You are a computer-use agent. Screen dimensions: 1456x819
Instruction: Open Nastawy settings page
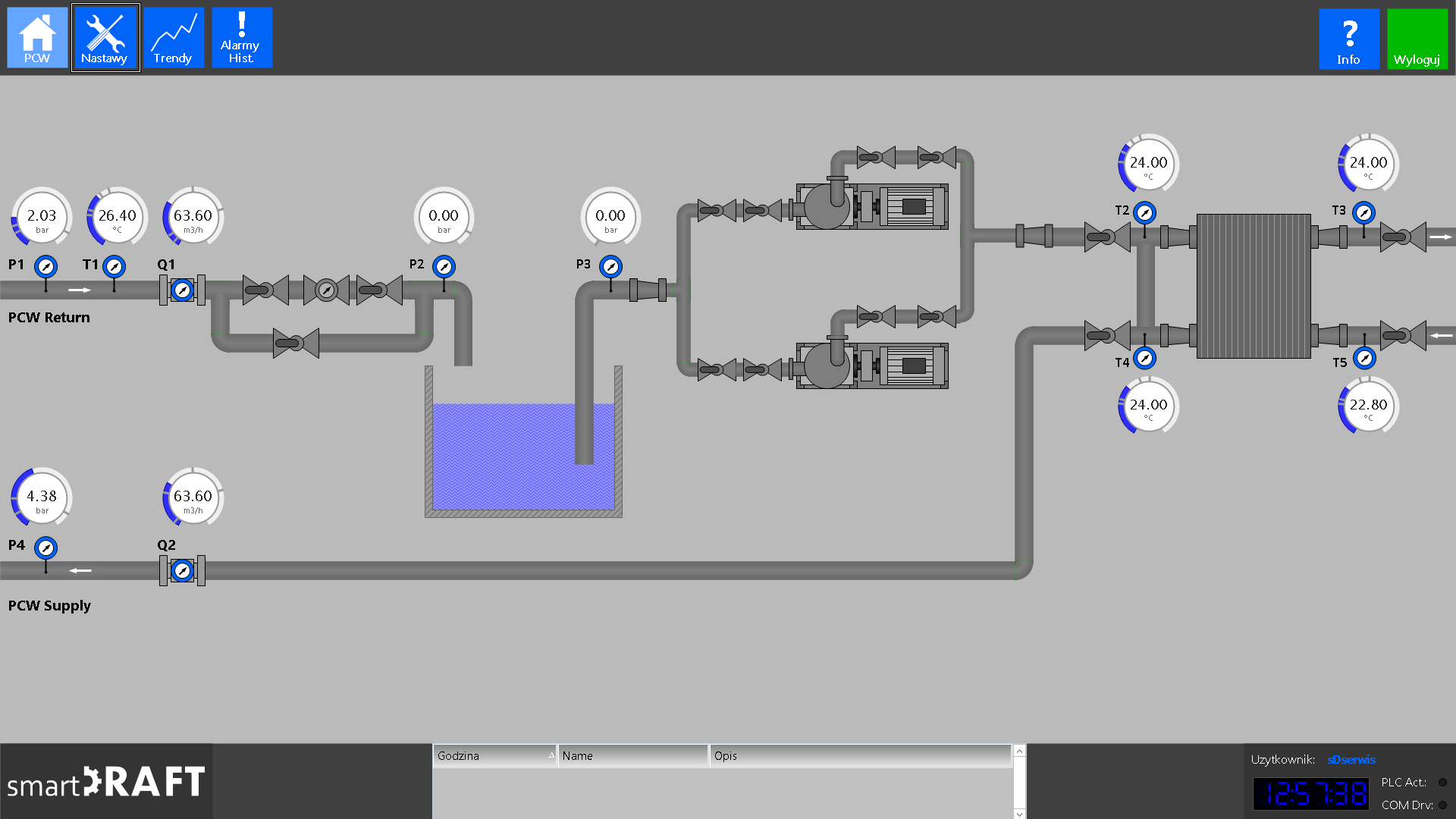tap(105, 38)
